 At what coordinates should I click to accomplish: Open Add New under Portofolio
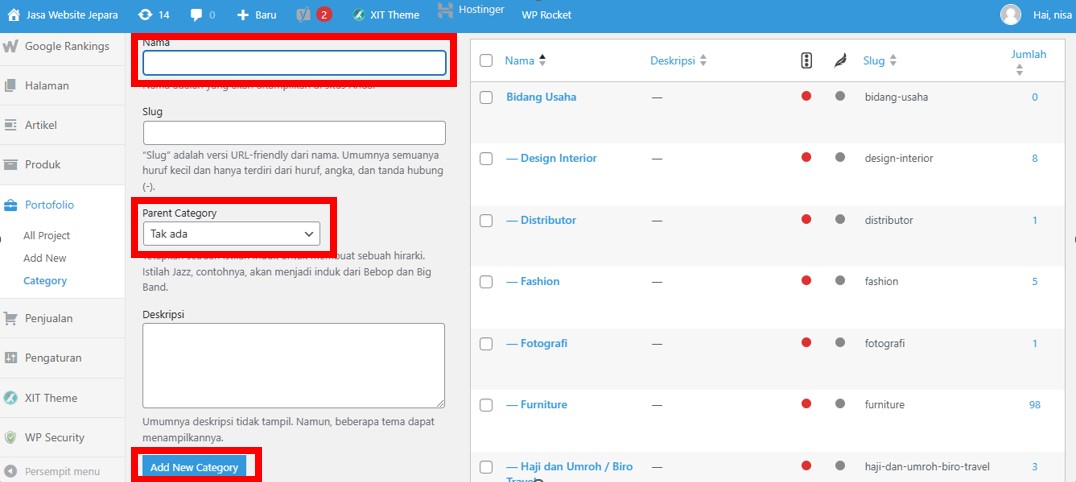[45, 258]
